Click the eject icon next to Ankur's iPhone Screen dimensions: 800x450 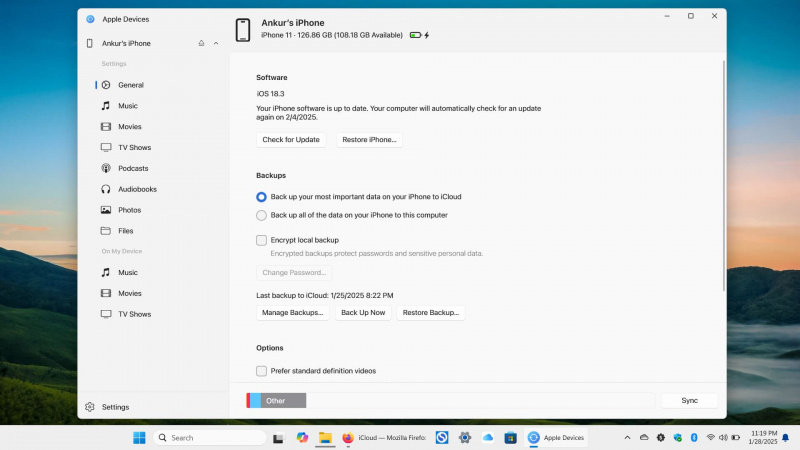(202, 43)
